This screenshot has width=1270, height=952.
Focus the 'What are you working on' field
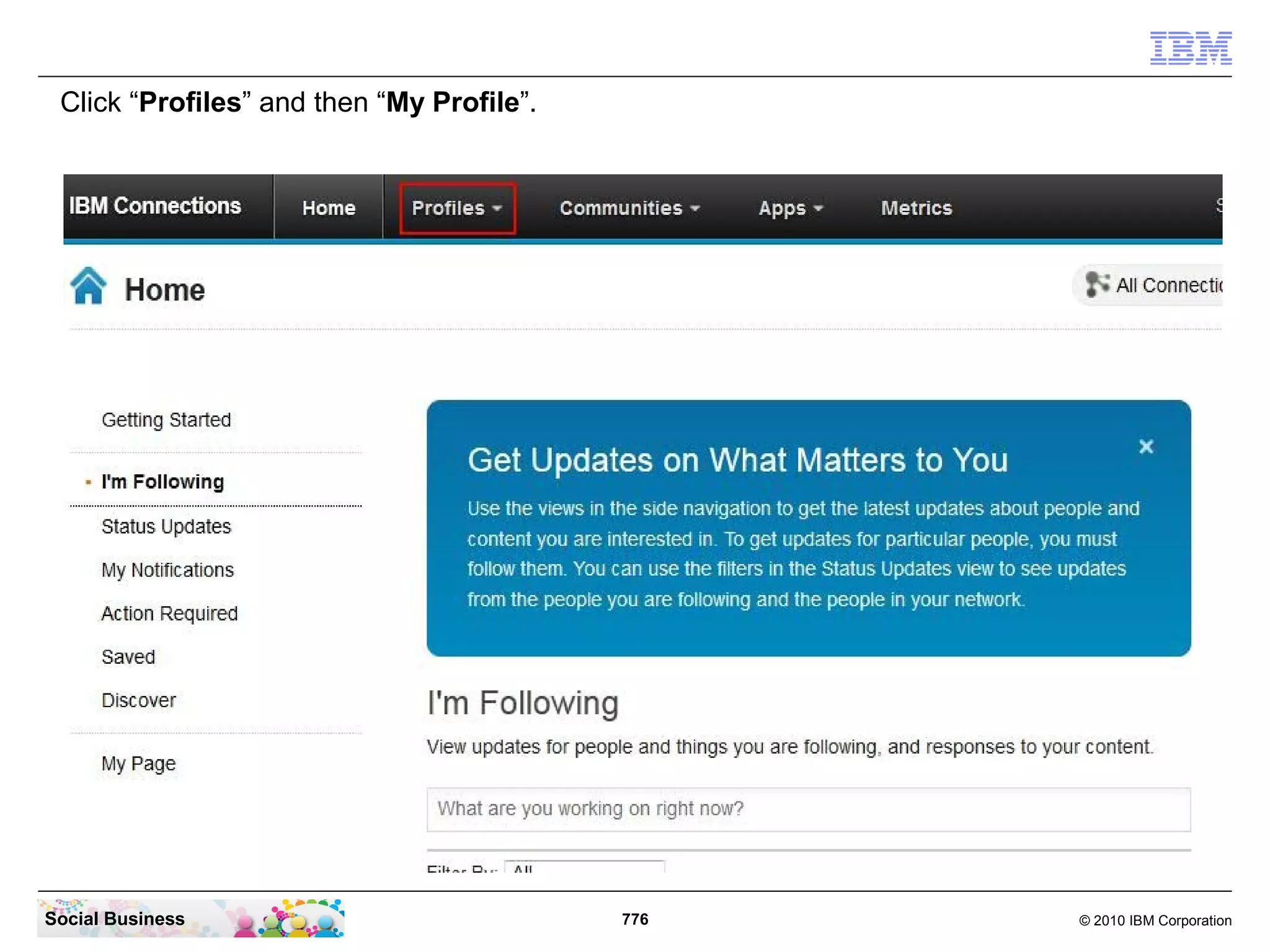point(809,809)
